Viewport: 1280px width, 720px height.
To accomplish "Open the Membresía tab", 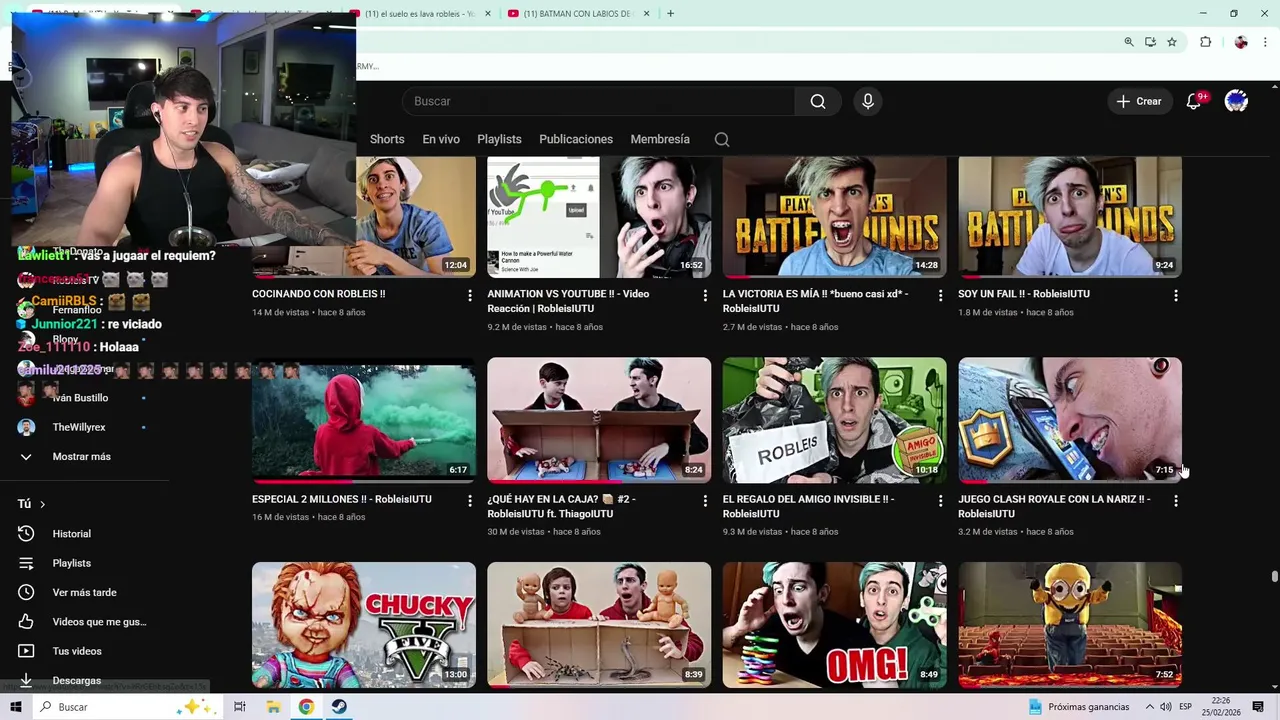I will click(660, 139).
